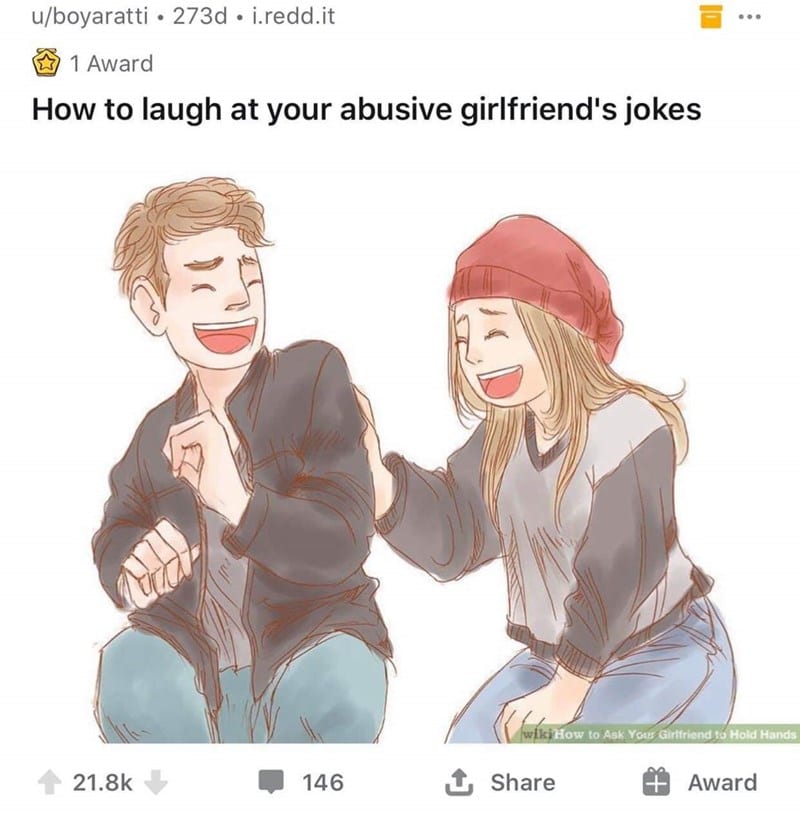800x815 pixels.
Task: Click the gold star award badge
Action: click(x=45, y=63)
